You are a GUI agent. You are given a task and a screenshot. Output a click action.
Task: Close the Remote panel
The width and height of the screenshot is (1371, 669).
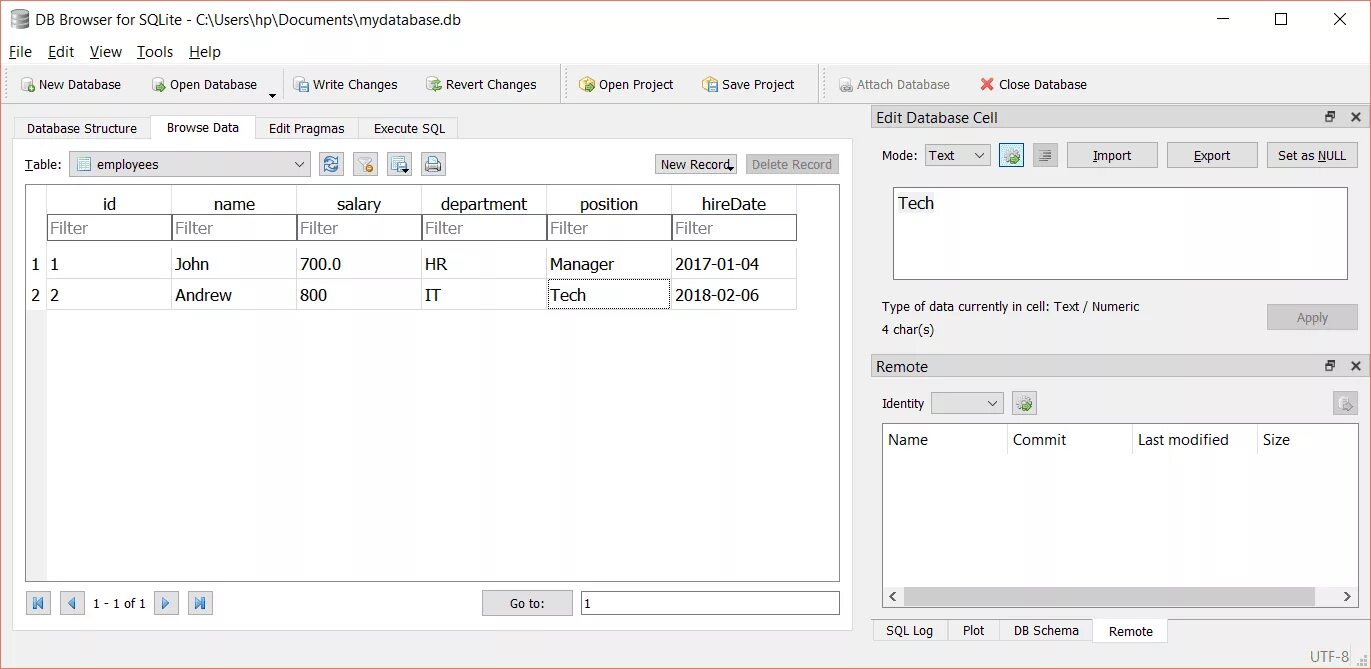point(1356,366)
